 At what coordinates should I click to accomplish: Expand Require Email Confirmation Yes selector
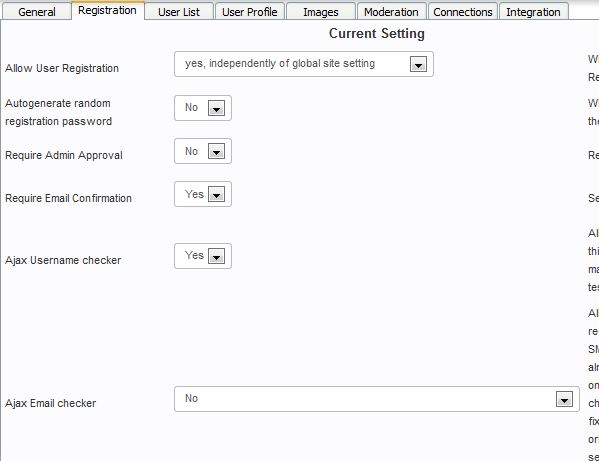(x=203, y=194)
